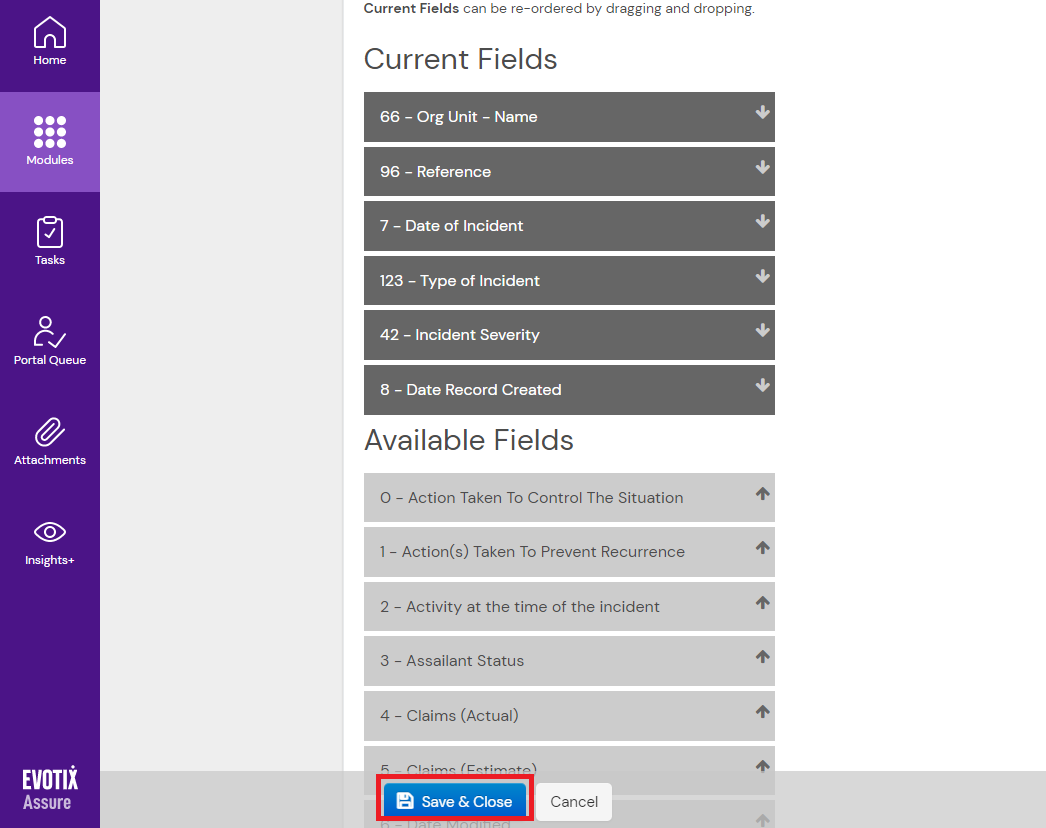Add Assailant Status using up arrow
Screen dimensions: 1046x828
(x=762, y=657)
